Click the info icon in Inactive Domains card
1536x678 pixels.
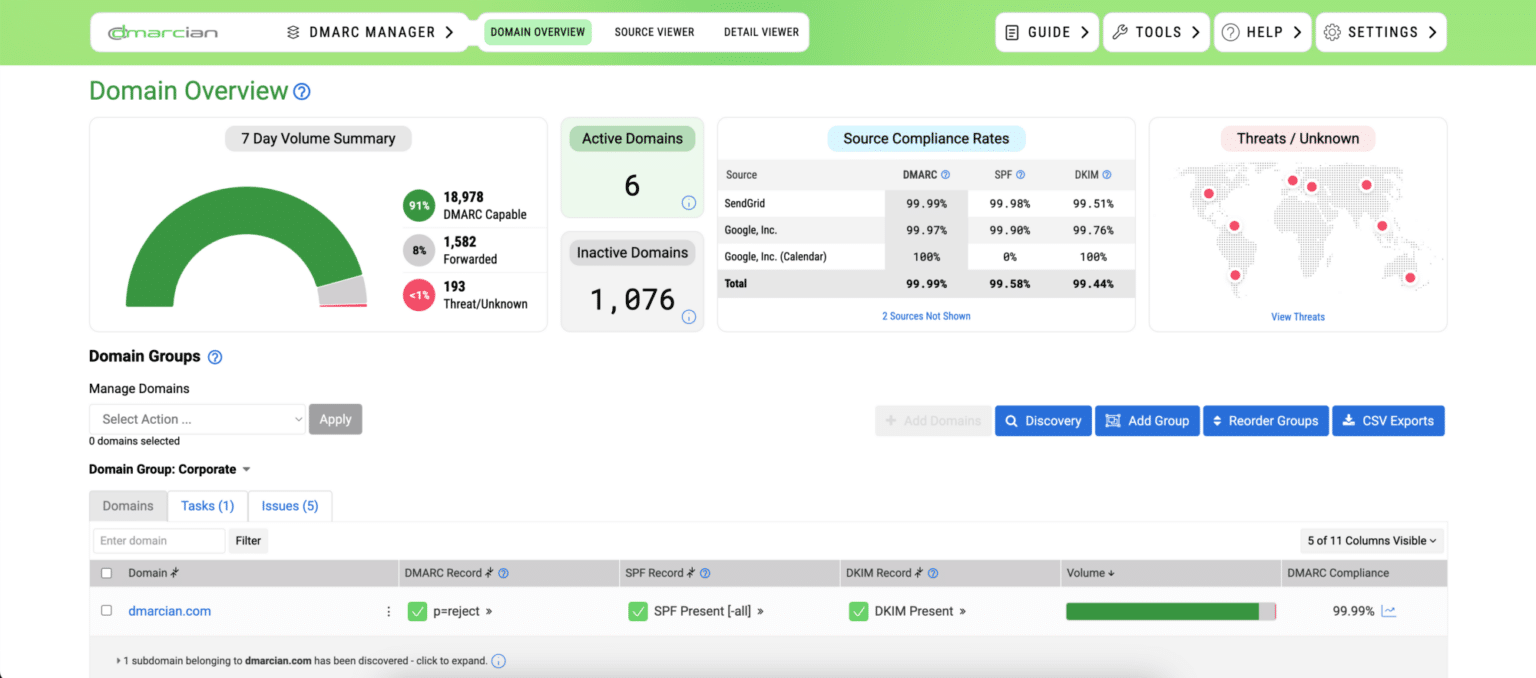(688, 317)
